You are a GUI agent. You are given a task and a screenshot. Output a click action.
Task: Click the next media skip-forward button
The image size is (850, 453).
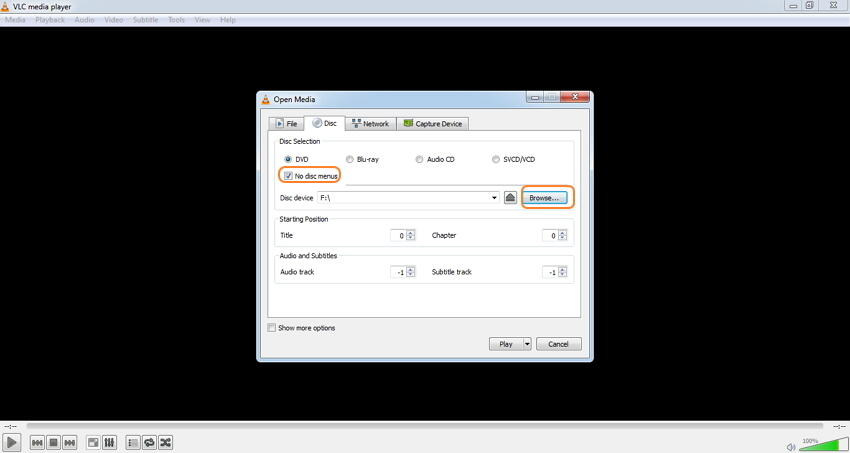tap(70, 443)
